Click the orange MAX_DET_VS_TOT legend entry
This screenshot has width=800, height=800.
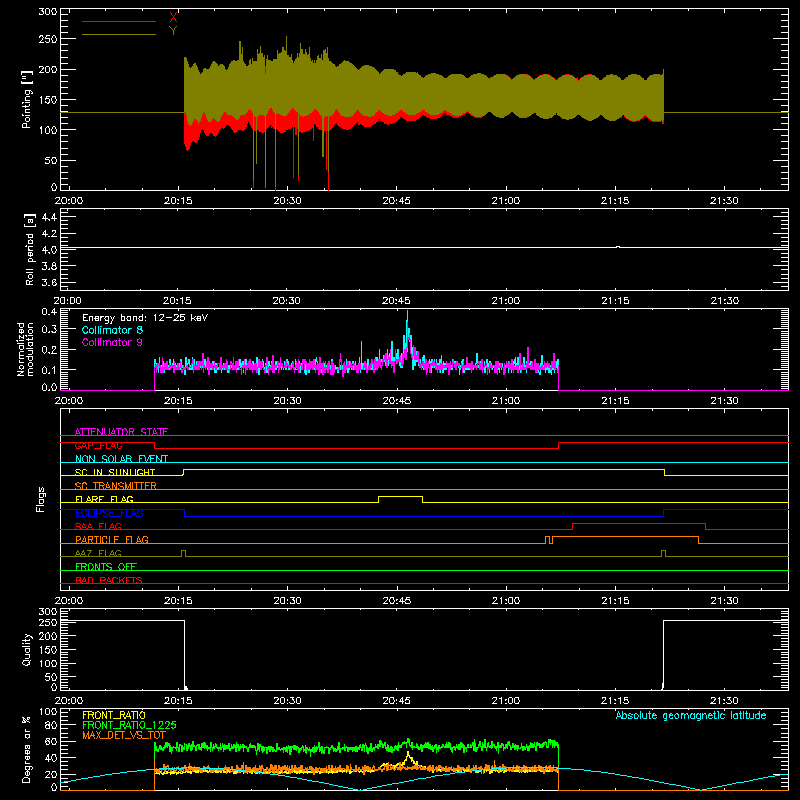(123, 735)
